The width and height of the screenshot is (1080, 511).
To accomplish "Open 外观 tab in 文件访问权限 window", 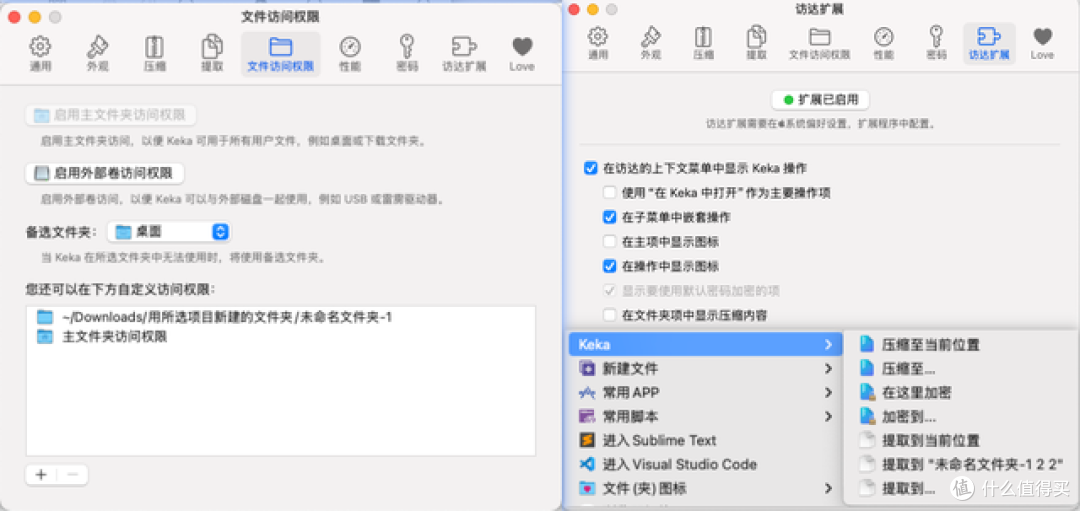I will coord(97,54).
